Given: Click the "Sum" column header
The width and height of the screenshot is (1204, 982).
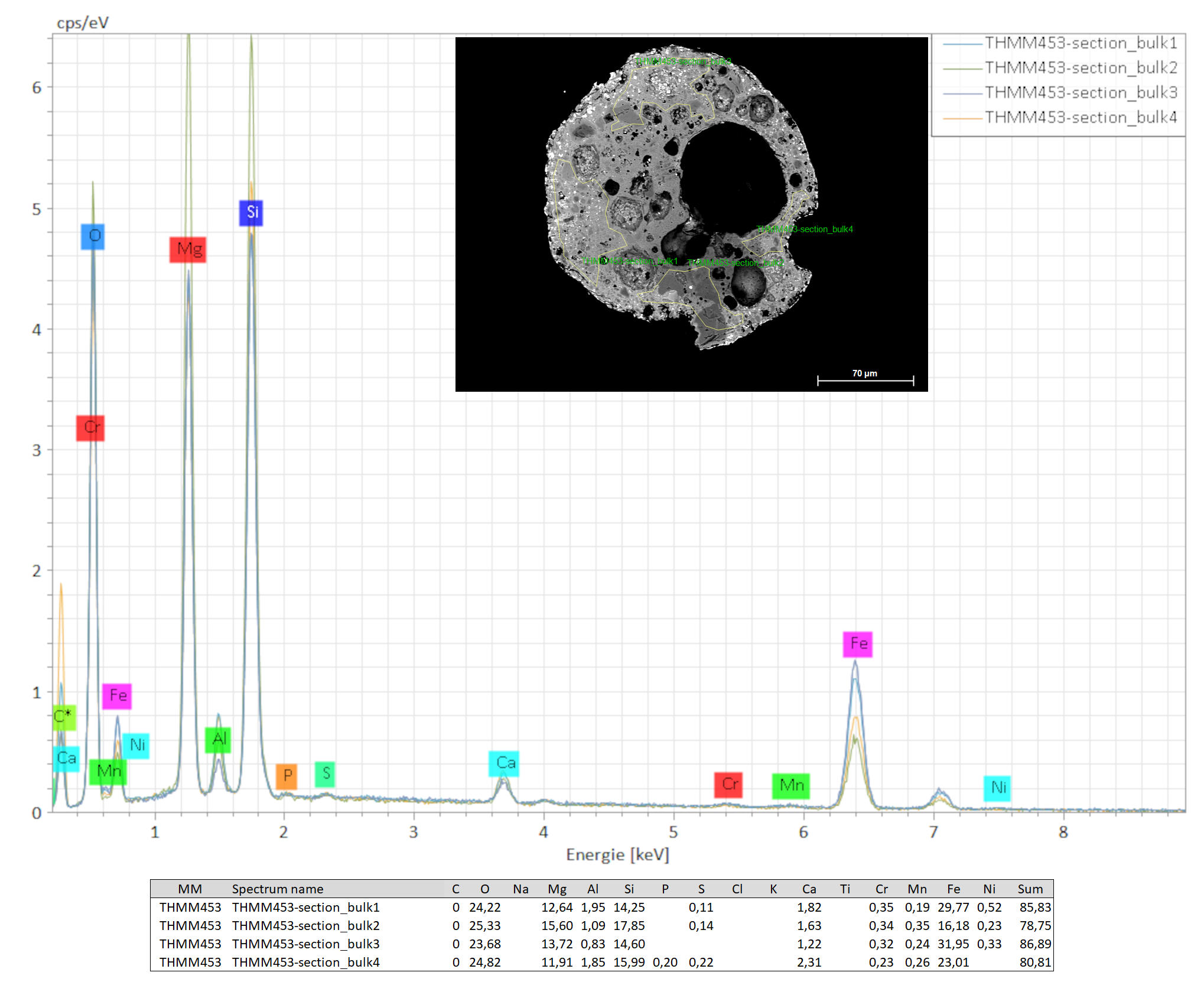Looking at the screenshot, I should coord(1030,889).
